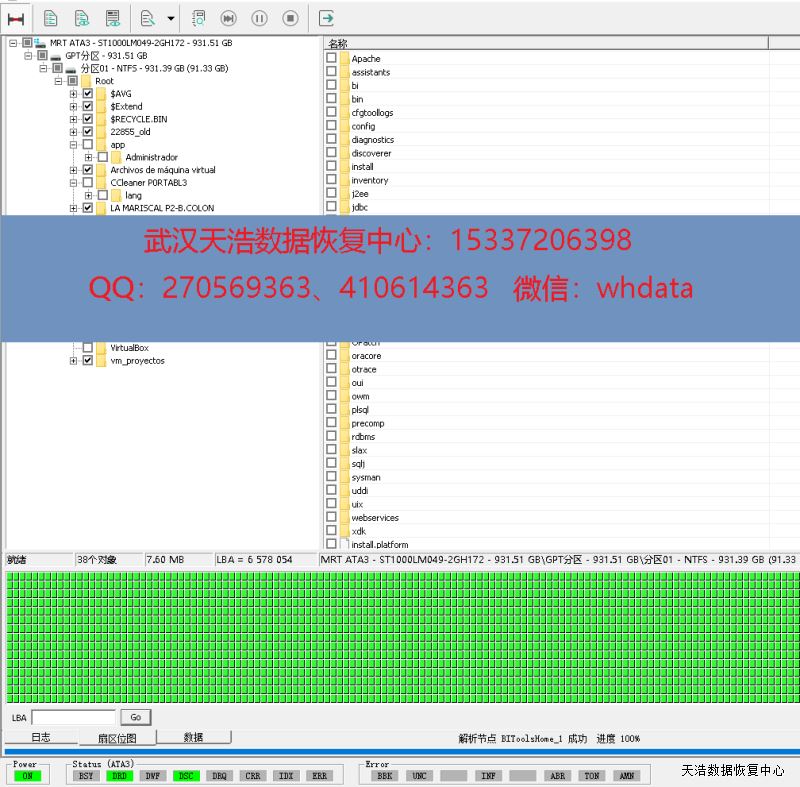This screenshot has height=787, width=800.
Task: Switch to the 日志 tab
Action: coord(40,737)
